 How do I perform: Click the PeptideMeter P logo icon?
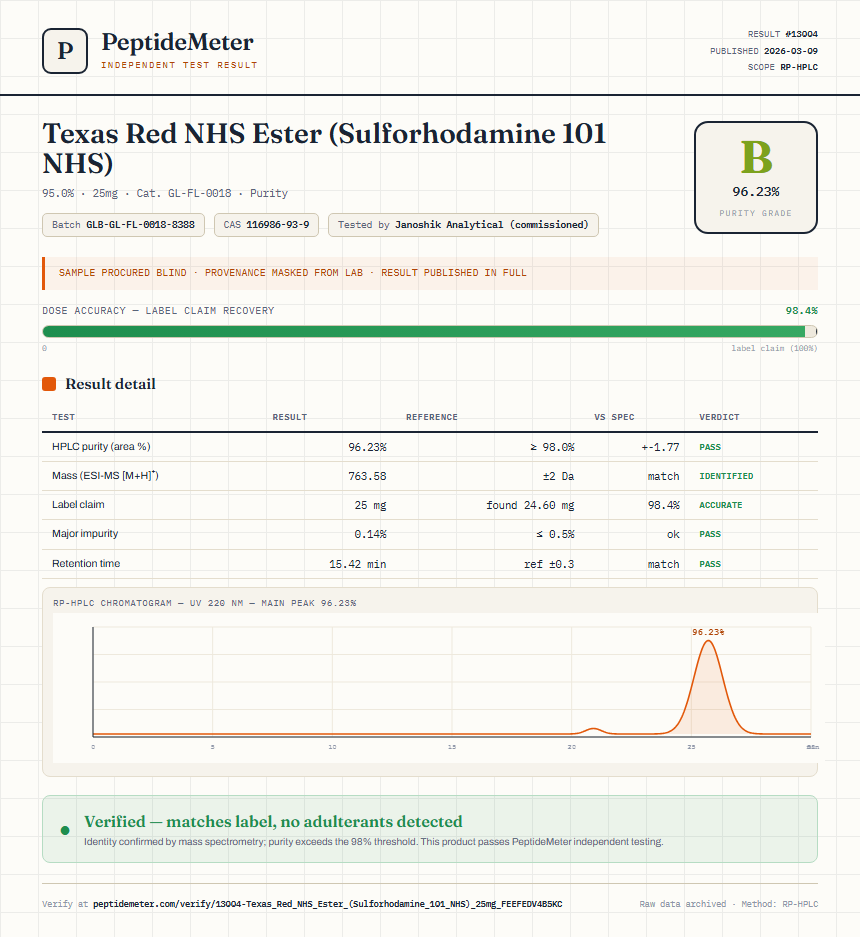[x=65, y=51]
